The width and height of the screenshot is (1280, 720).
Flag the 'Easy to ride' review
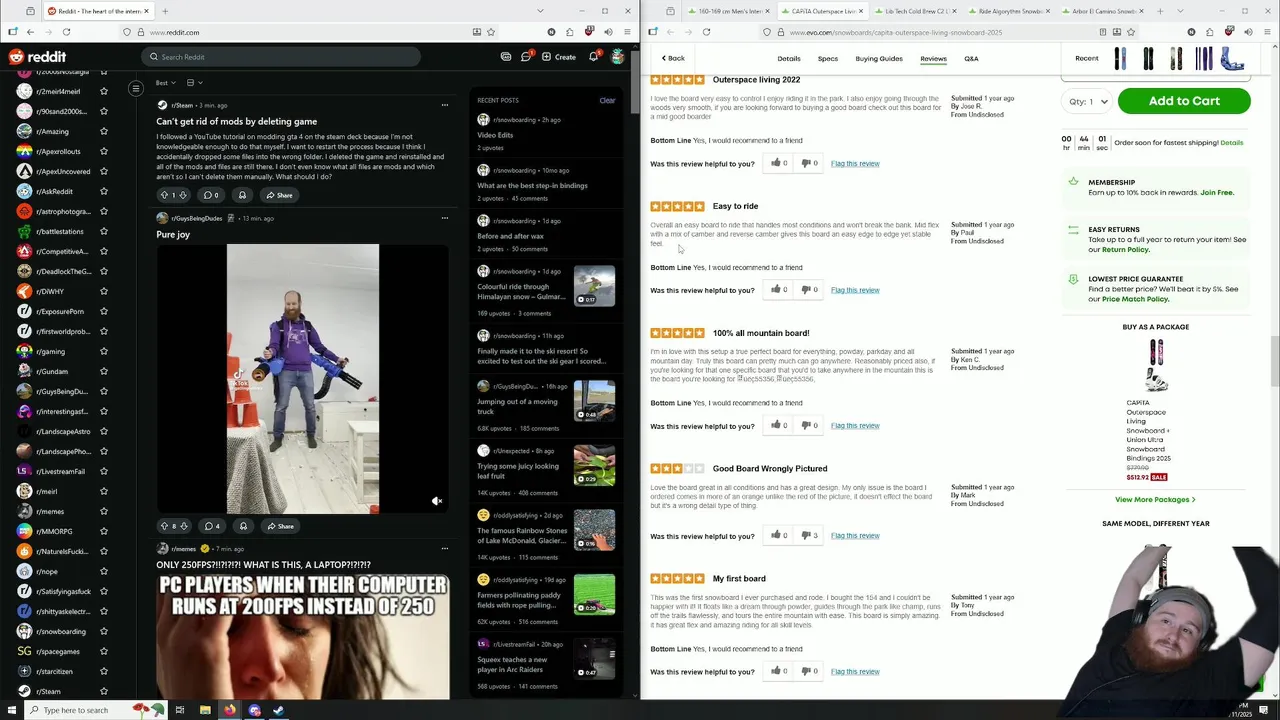(x=855, y=290)
